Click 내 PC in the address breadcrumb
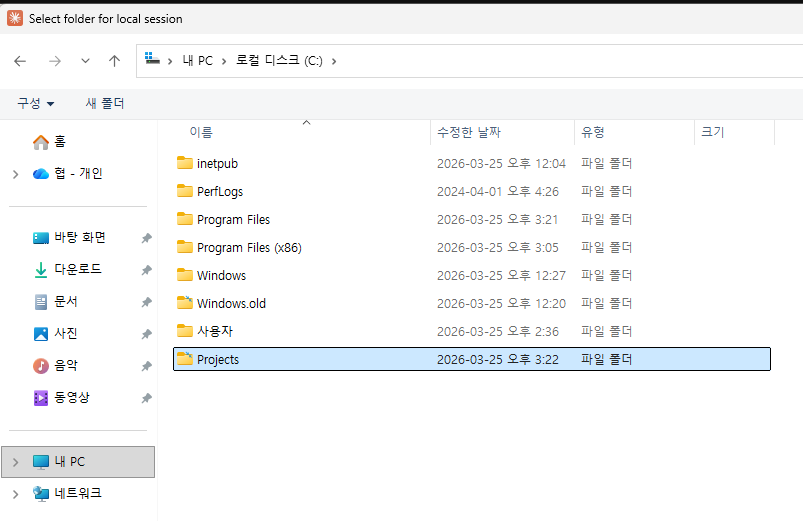 click(x=197, y=61)
